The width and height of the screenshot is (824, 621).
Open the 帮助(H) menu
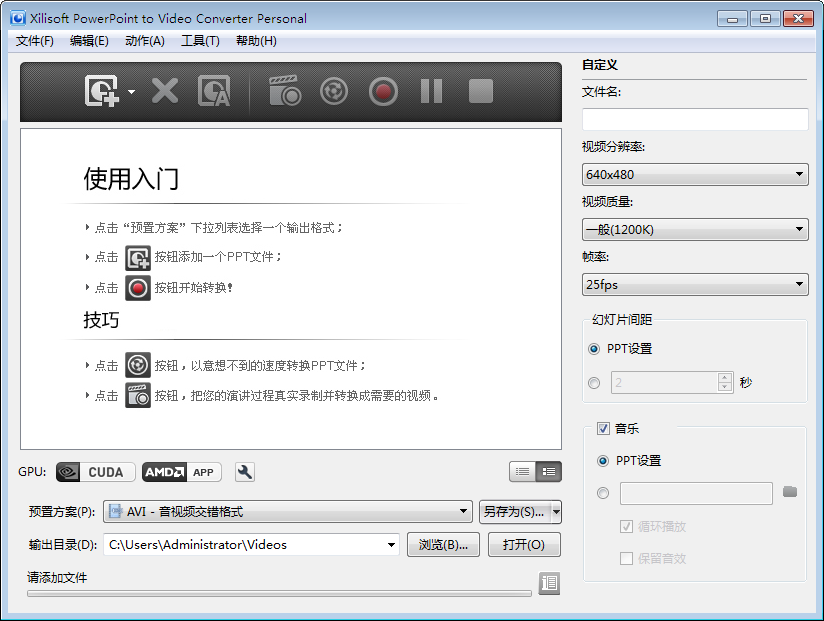tap(256, 41)
